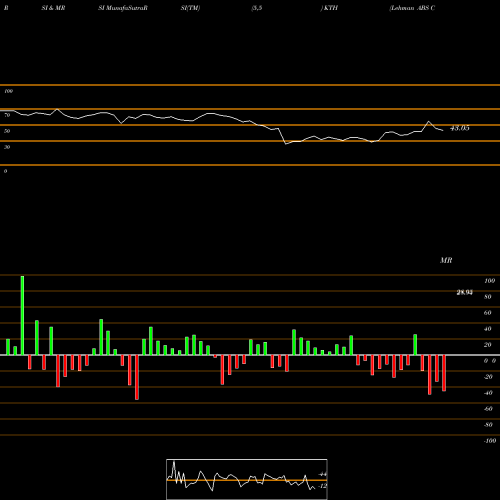
Task: Click the MR axis label -60
Action: [x=488, y=409]
